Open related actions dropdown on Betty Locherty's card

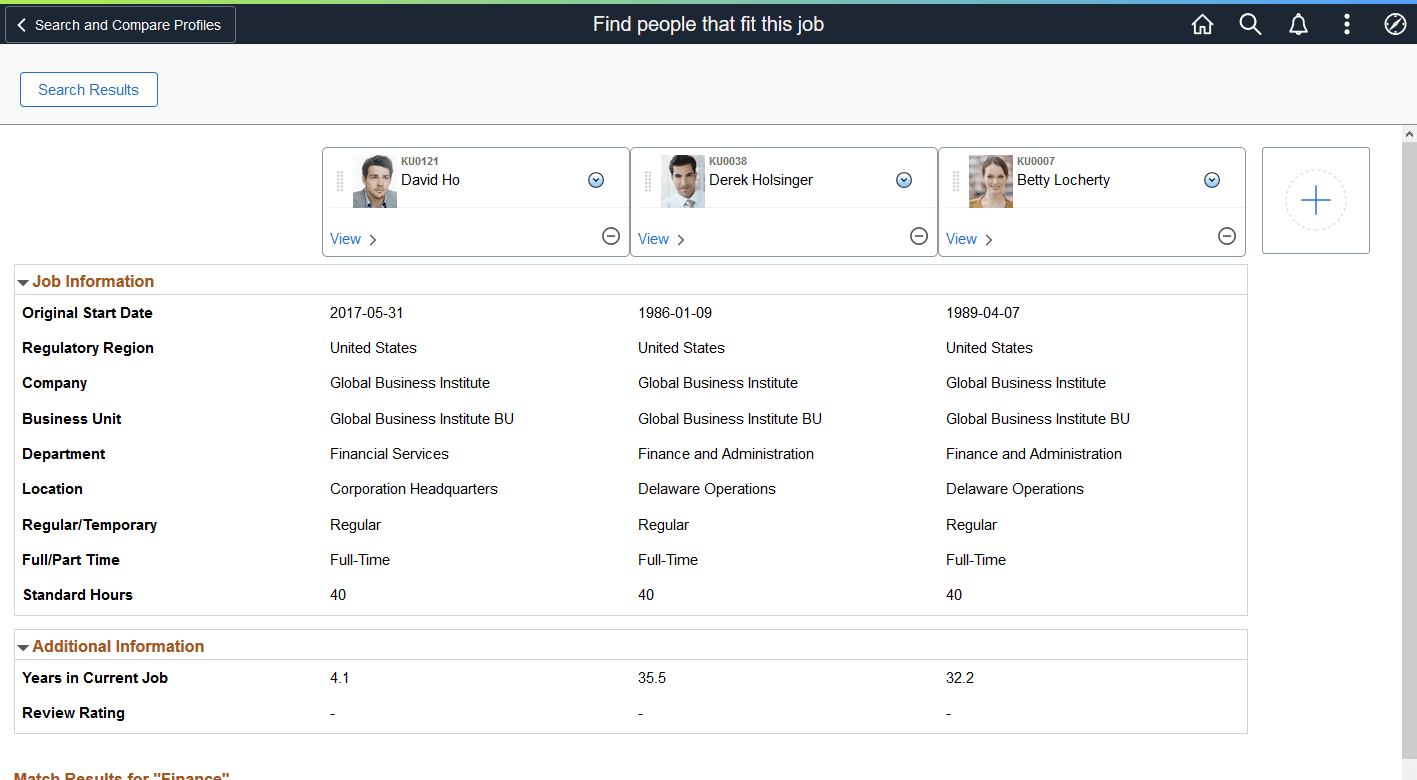(1212, 180)
